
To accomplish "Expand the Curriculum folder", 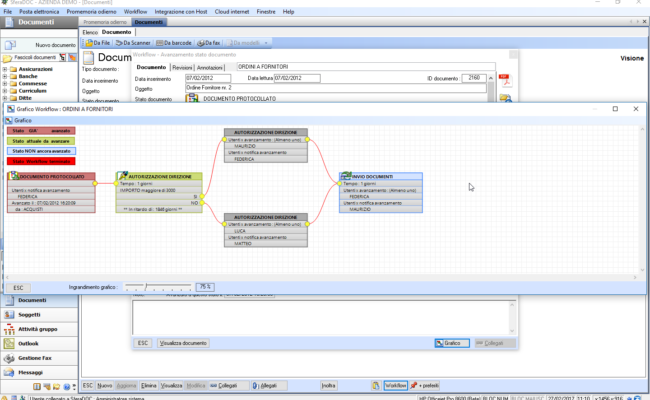I will pyautogui.click(x=5, y=91).
